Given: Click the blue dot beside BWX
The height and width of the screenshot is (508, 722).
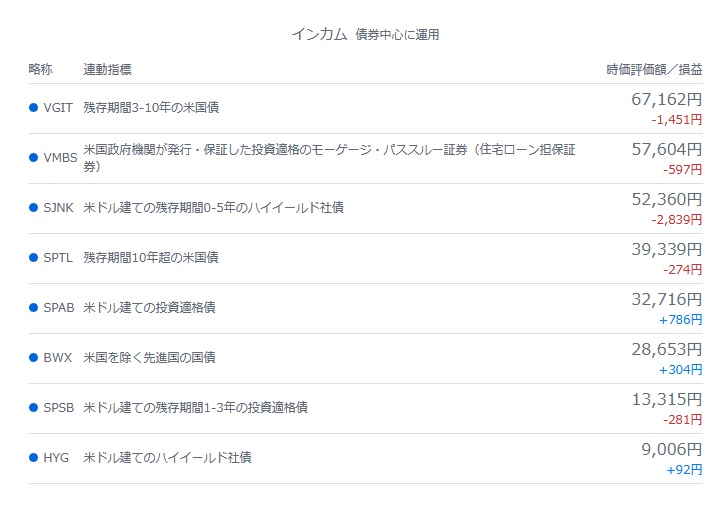Looking at the screenshot, I should tap(33, 357).
